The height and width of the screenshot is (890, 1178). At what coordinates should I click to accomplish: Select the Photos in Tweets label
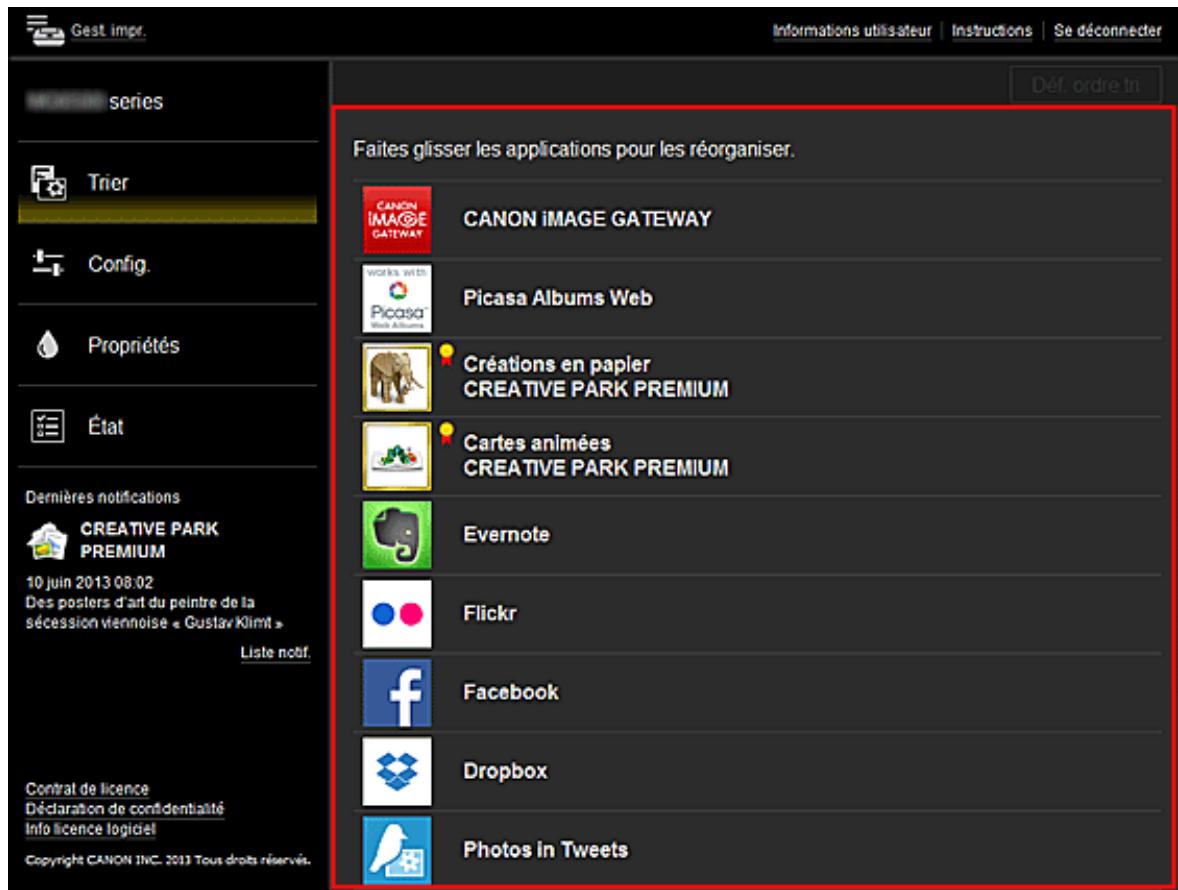545,850
